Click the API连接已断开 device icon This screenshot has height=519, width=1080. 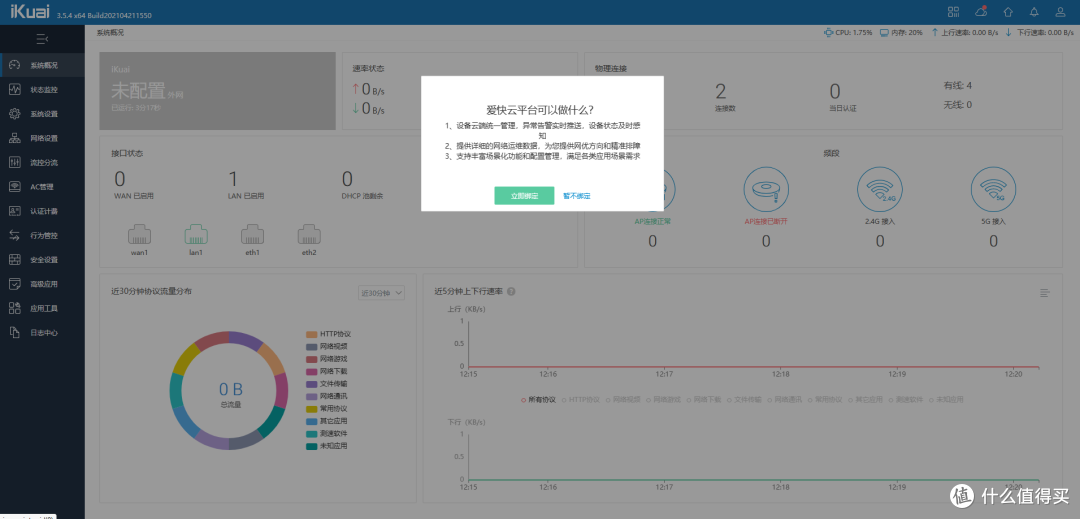[x=766, y=189]
